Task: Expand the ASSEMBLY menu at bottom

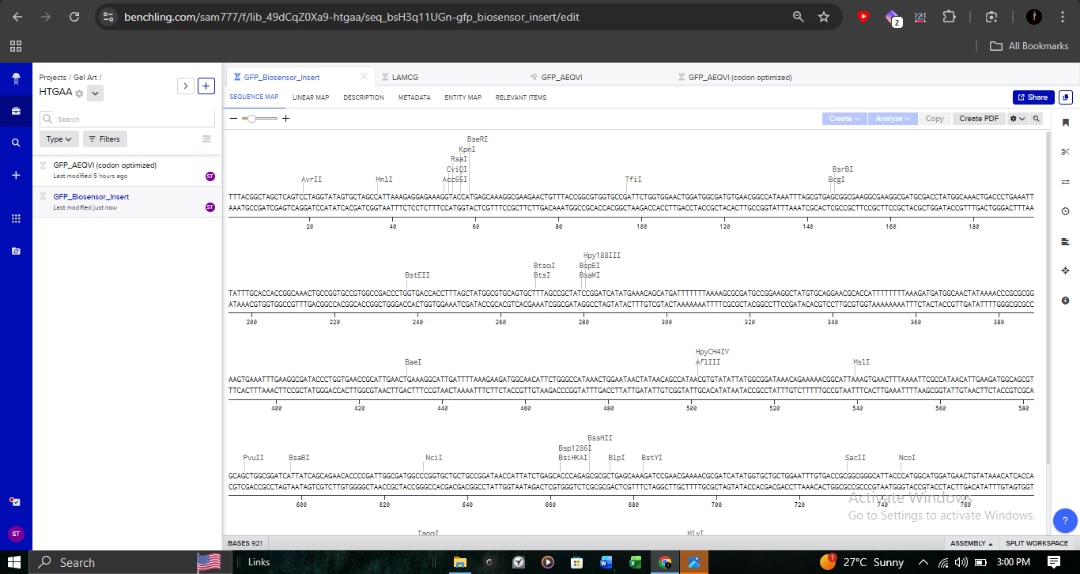Action: point(972,543)
